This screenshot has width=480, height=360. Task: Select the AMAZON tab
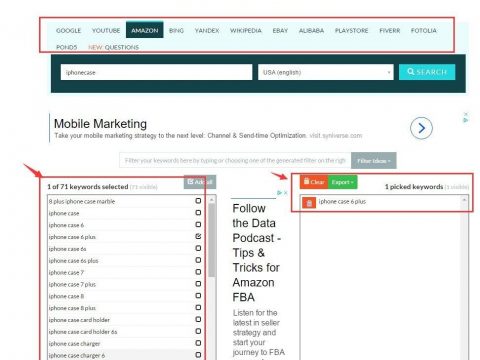tap(145, 30)
